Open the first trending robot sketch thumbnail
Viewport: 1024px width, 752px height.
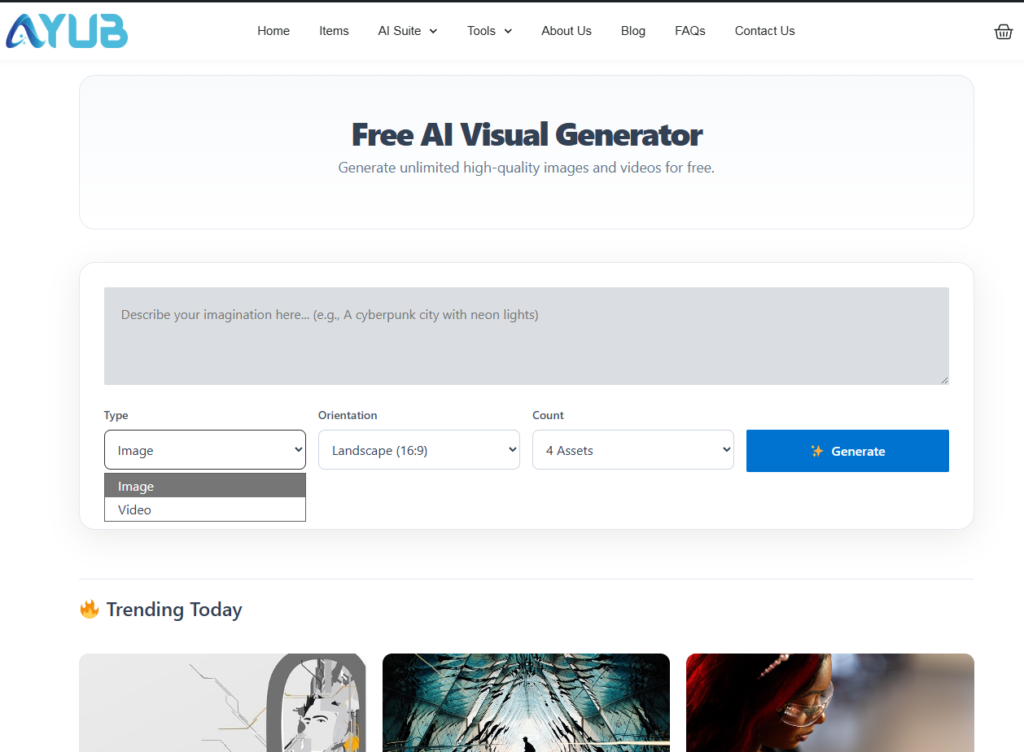point(222,702)
